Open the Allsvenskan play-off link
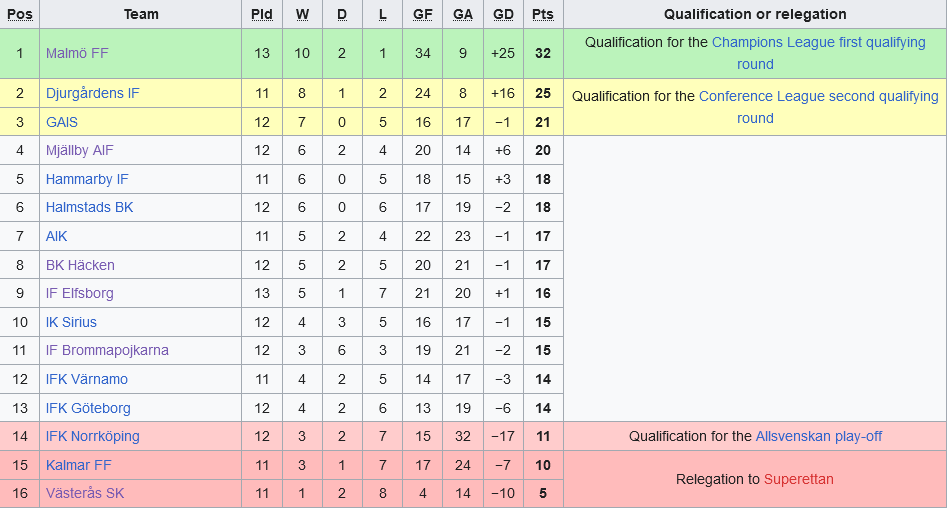This screenshot has height=512, width=949. point(818,436)
